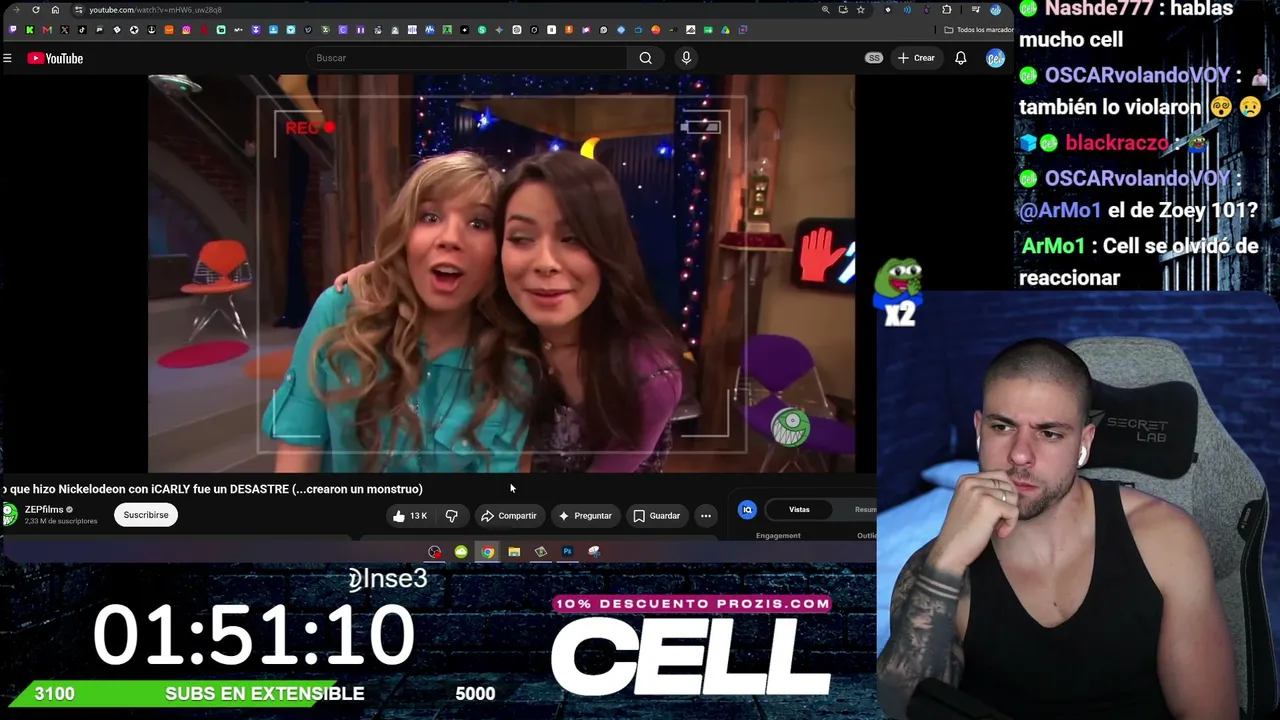
Task: Select the Vistas tab
Action: click(x=799, y=510)
